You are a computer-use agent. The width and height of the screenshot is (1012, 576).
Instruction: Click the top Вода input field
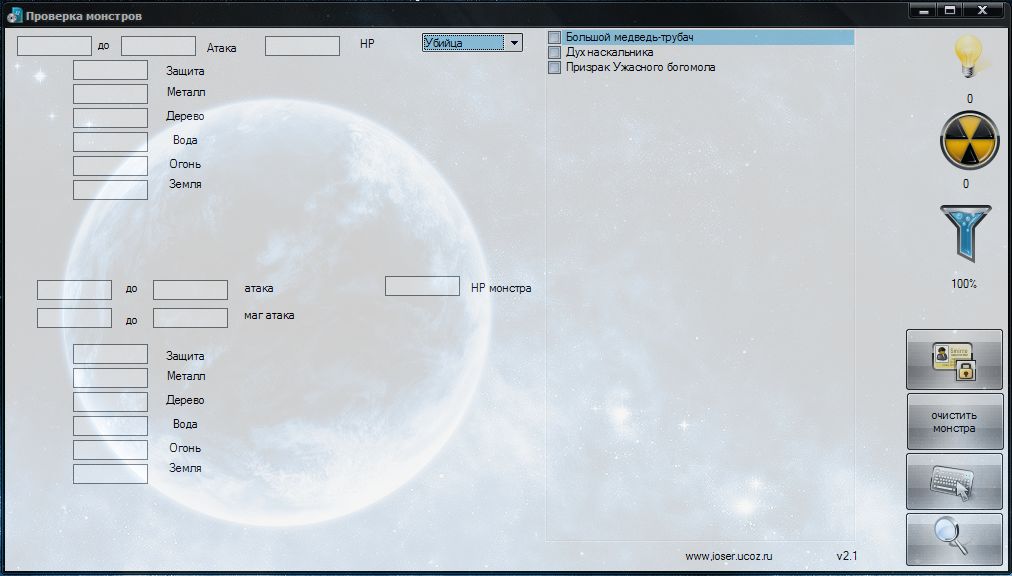click(110, 141)
